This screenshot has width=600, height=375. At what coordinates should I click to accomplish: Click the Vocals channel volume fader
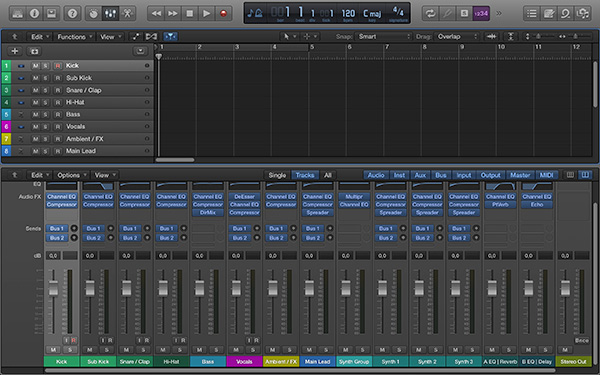[x=236, y=288]
